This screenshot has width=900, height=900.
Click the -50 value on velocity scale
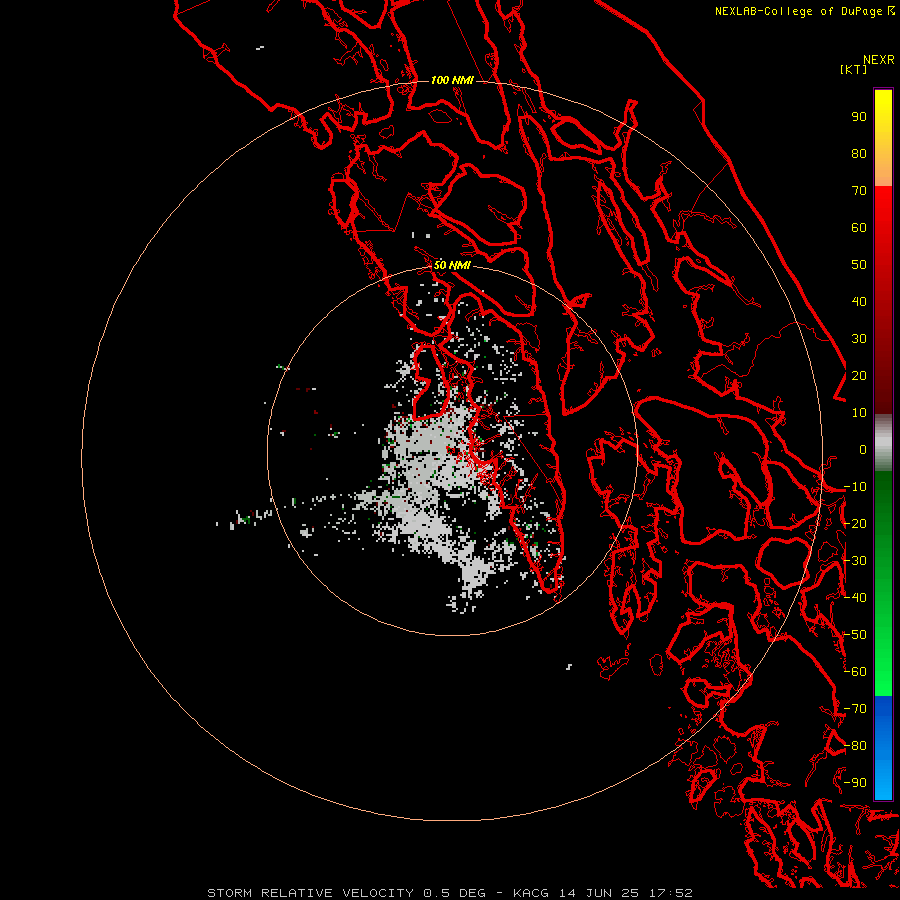tap(855, 635)
